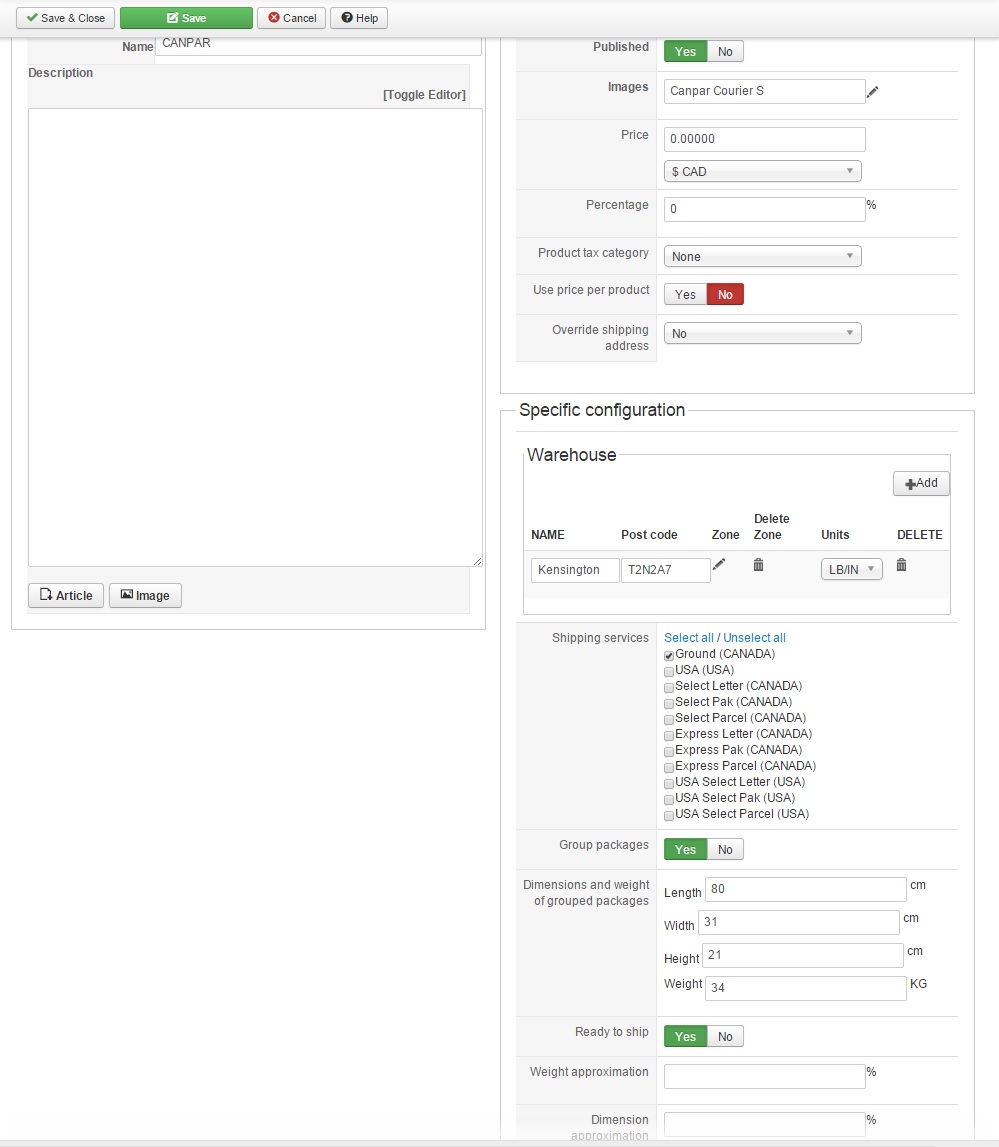This screenshot has width=999, height=1147.
Task: Click the Length field with 80
Action: (x=806, y=890)
